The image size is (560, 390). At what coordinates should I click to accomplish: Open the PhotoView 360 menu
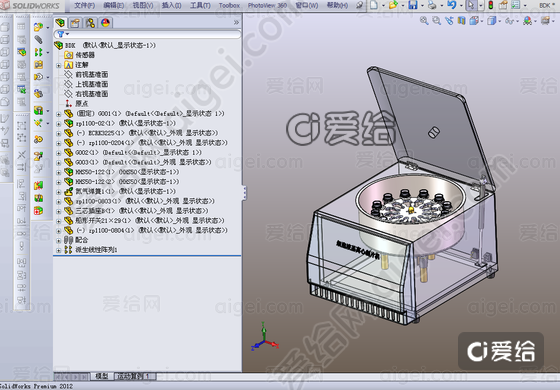[267, 5]
